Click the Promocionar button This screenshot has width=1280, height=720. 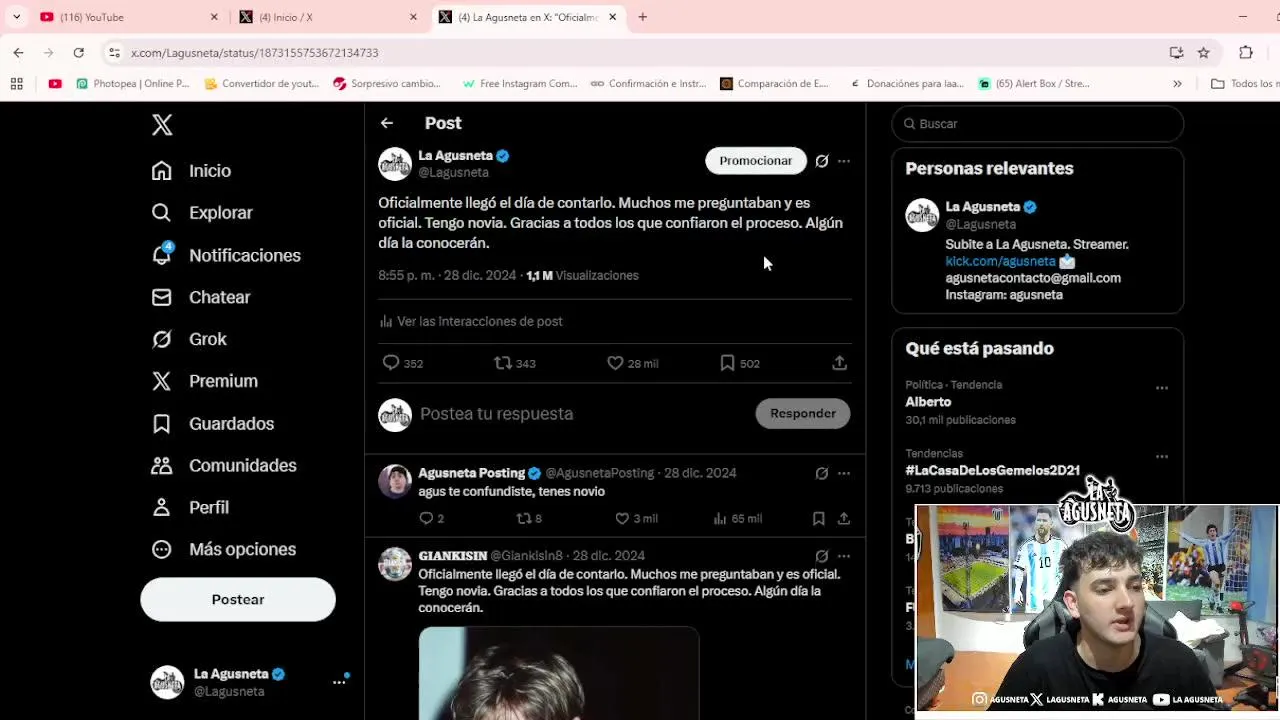pos(756,161)
